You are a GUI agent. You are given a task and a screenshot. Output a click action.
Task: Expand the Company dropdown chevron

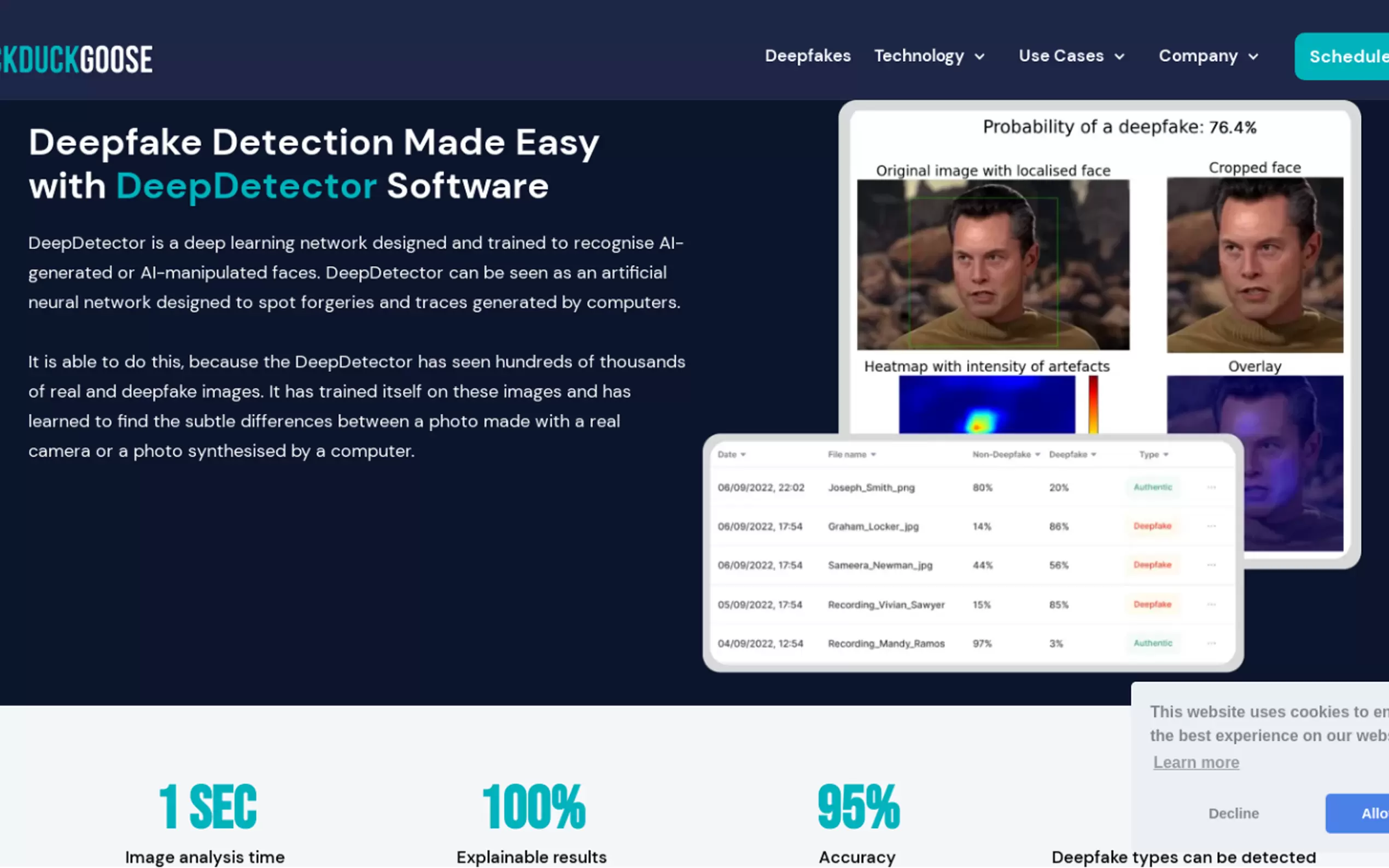click(x=1253, y=57)
